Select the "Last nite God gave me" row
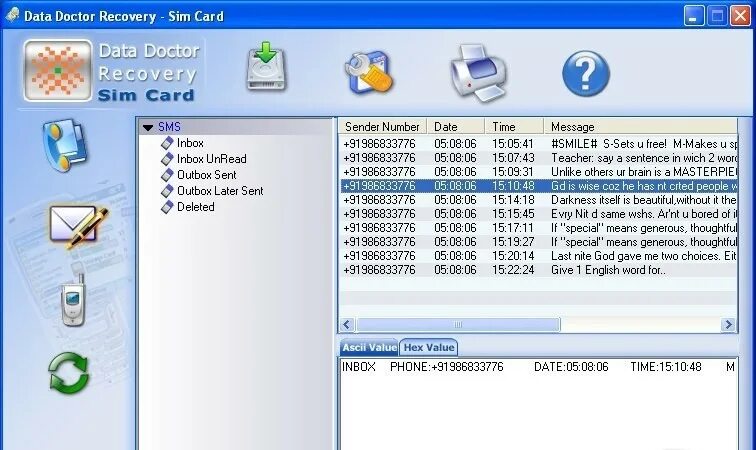Image resolution: width=756 pixels, height=450 pixels. point(539,256)
